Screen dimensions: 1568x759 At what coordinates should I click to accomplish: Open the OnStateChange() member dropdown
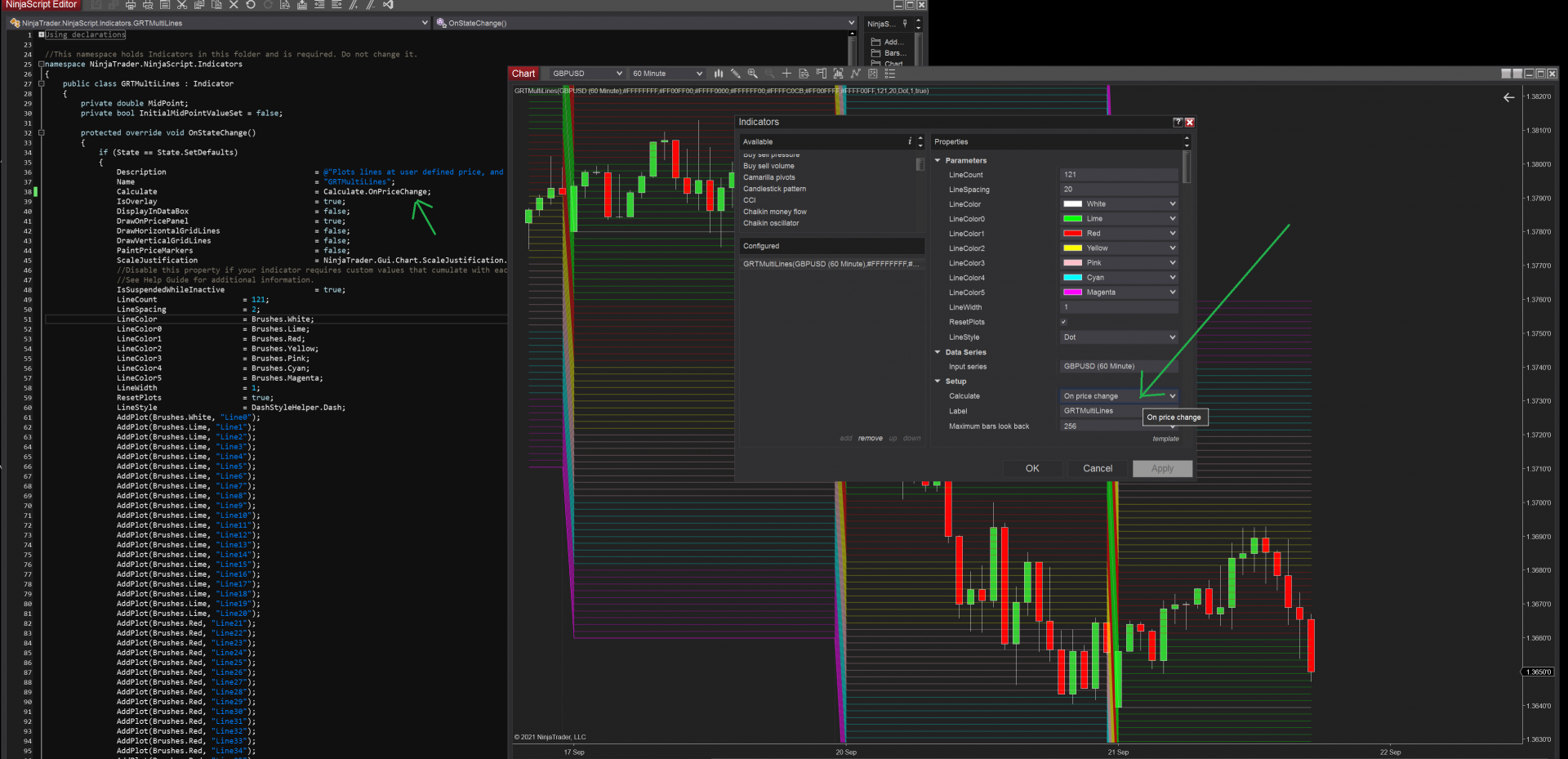click(x=646, y=23)
